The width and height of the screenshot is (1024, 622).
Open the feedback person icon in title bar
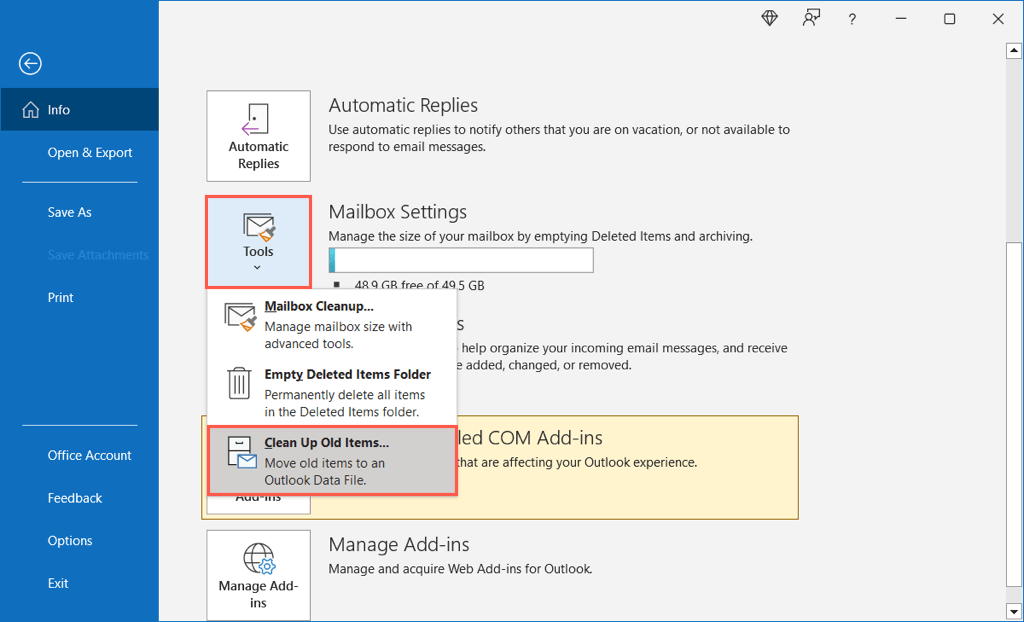811,19
